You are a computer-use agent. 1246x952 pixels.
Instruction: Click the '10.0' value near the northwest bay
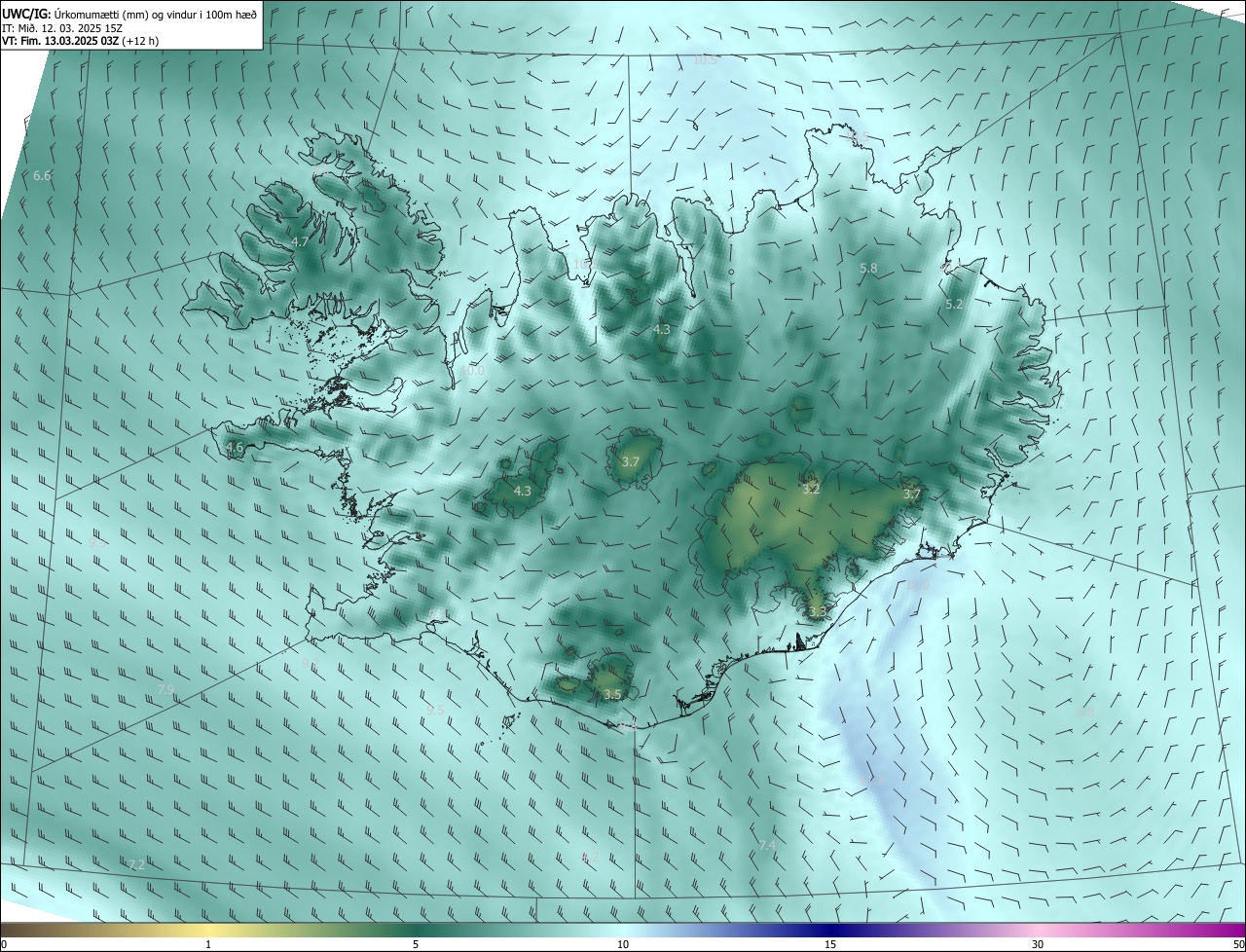pyautogui.click(x=473, y=371)
